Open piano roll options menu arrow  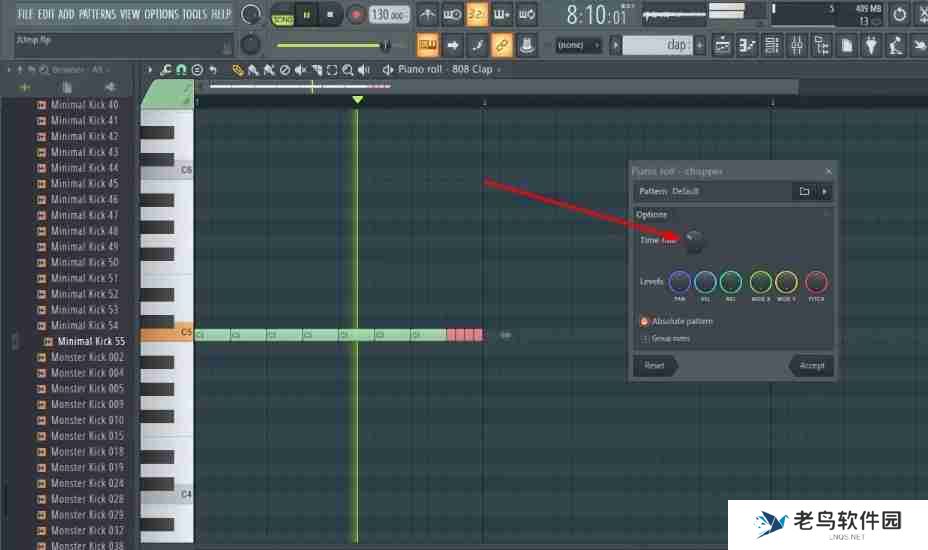pos(150,70)
